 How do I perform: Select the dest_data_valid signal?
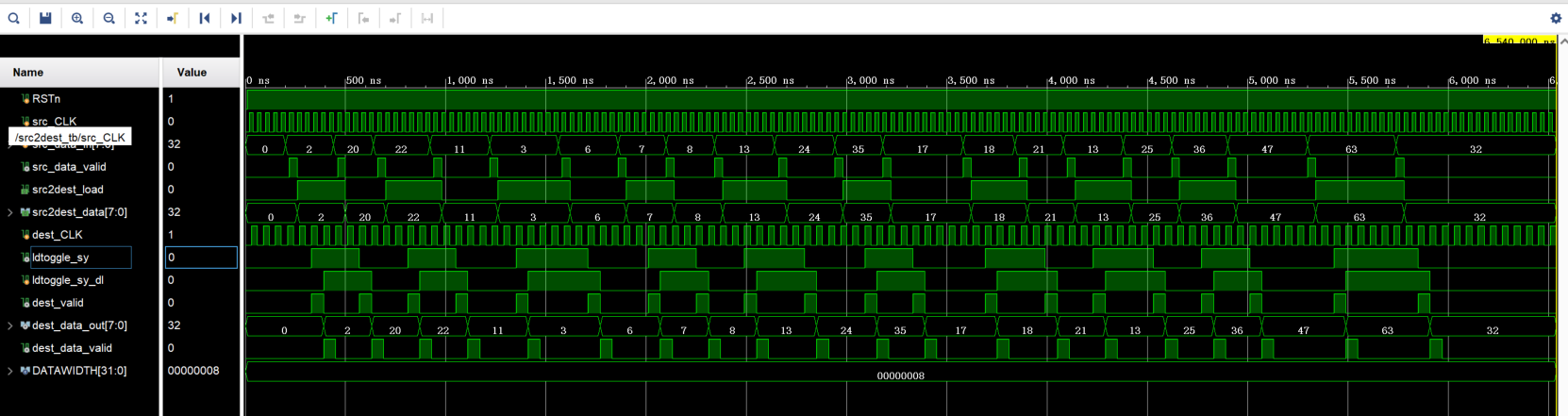(71, 348)
